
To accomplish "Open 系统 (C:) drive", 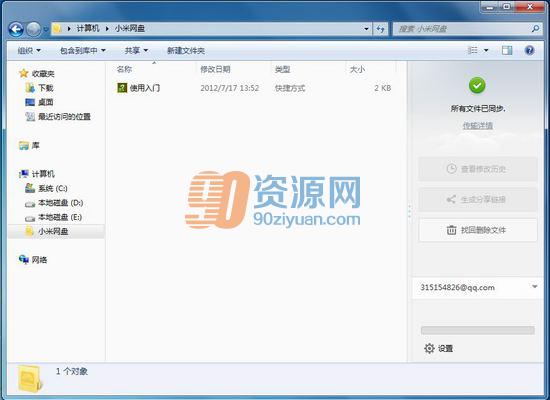I will pos(53,188).
